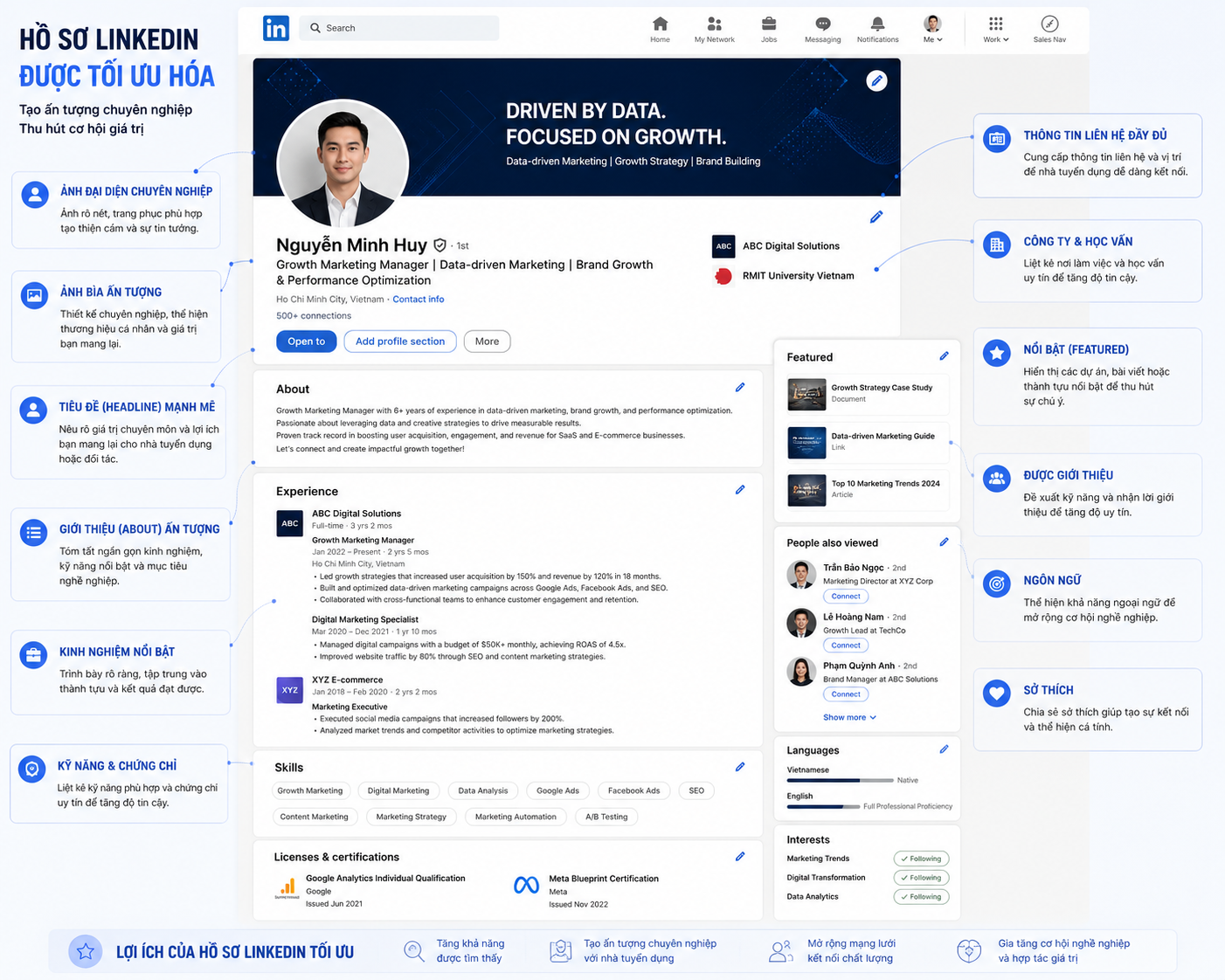Select the Data Analysis skill tag

coord(483,790)
